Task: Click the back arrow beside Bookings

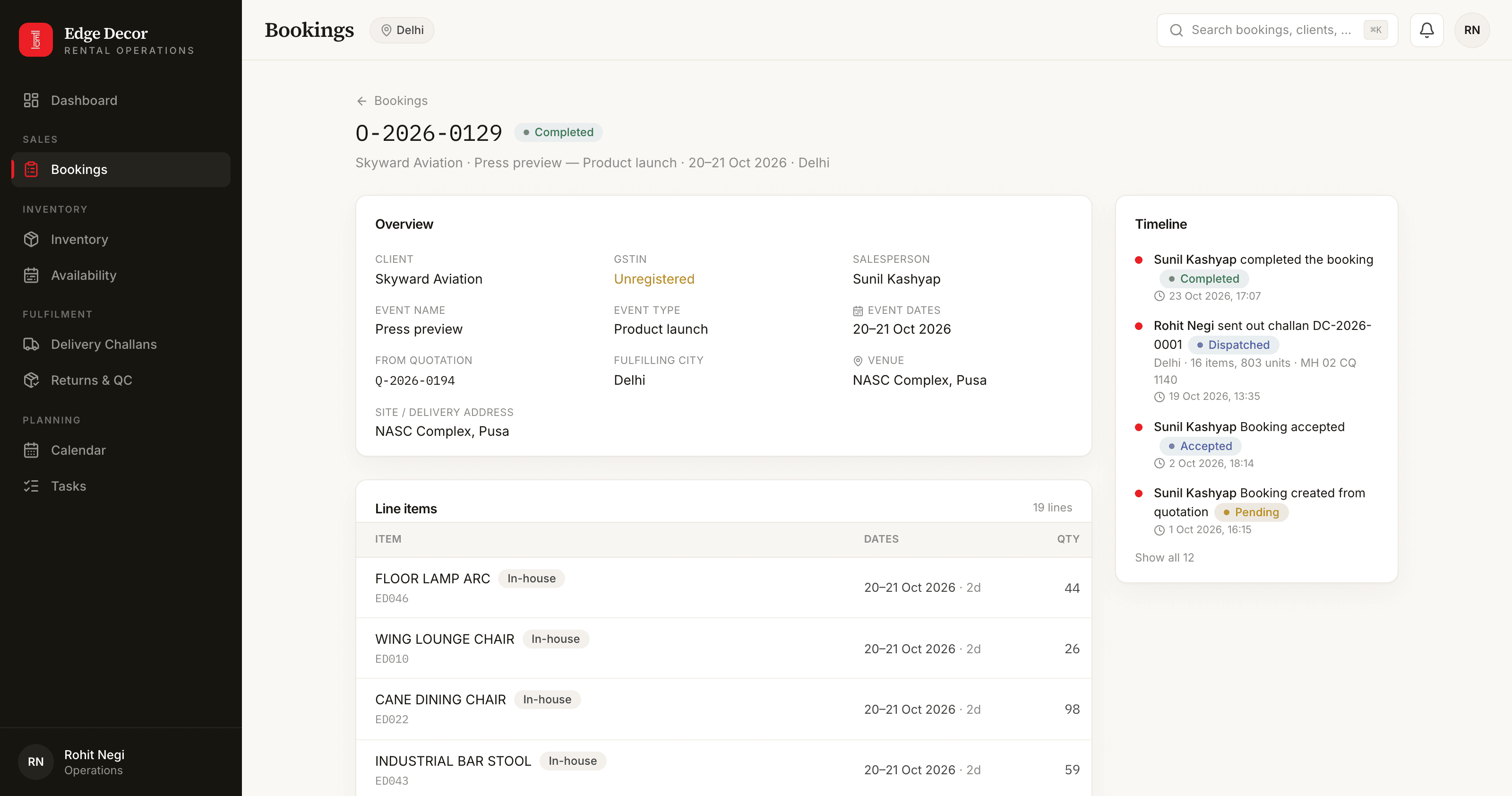Action: pyautogui.click(x=361, y=101)
